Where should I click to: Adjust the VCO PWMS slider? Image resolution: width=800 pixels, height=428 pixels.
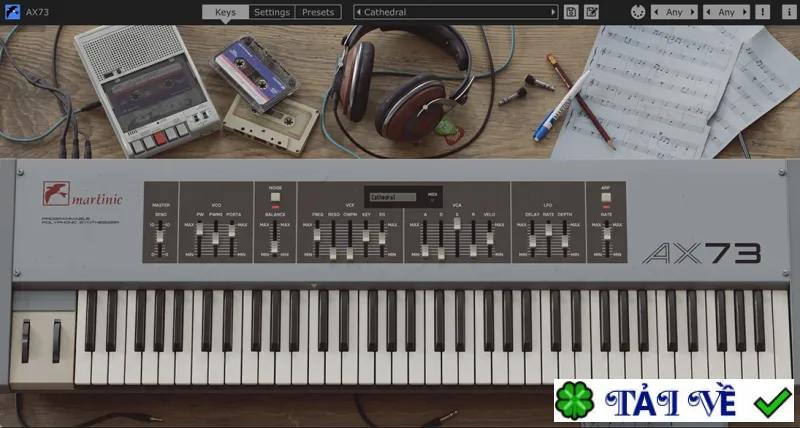tap(215, 238)
